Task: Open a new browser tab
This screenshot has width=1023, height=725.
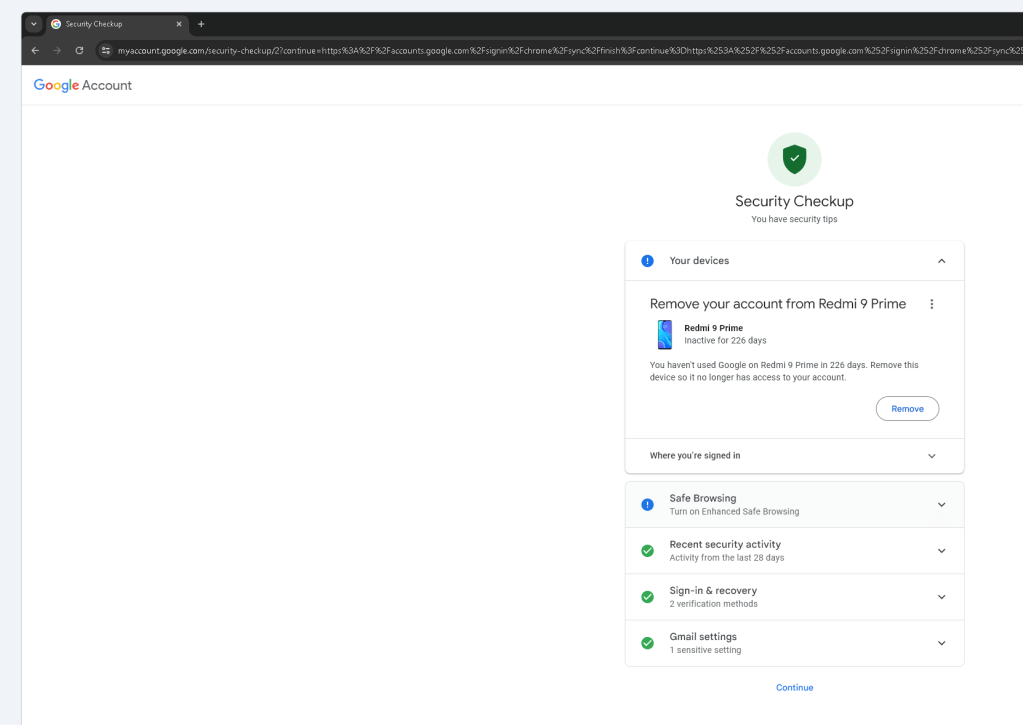Action: click(201, 24)
